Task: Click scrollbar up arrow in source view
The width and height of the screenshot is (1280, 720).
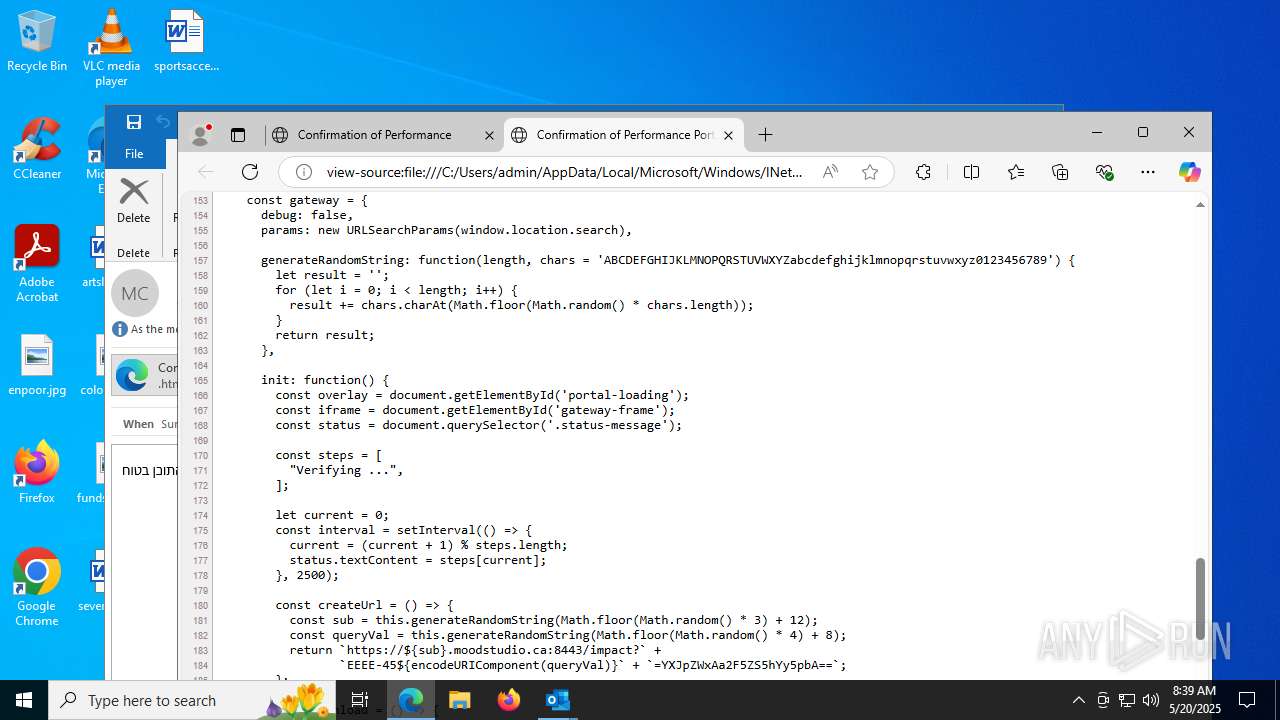Action: coord(1200,205)
